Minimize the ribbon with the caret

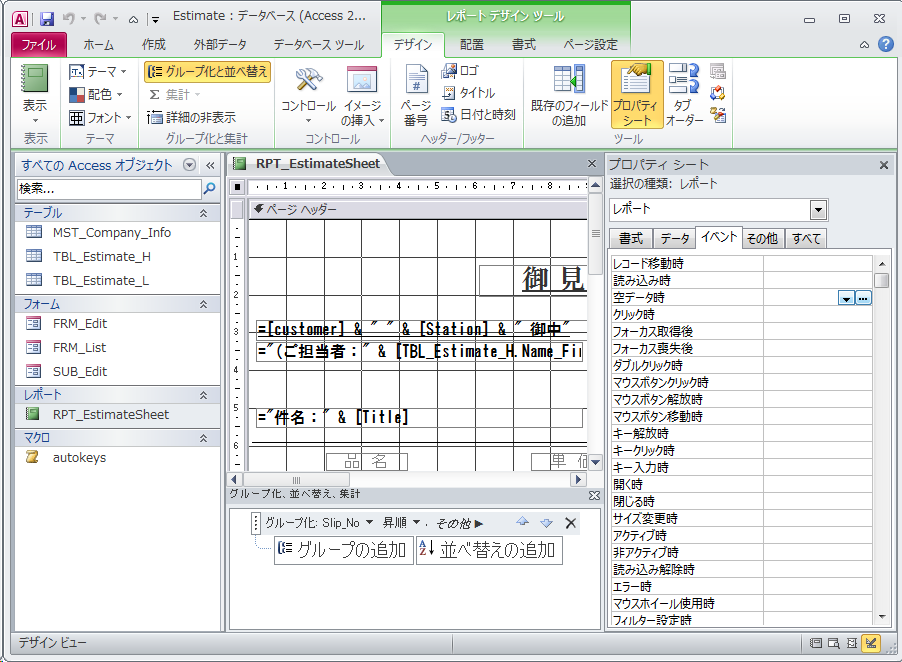pyautogui.click(x=864, y=44)
